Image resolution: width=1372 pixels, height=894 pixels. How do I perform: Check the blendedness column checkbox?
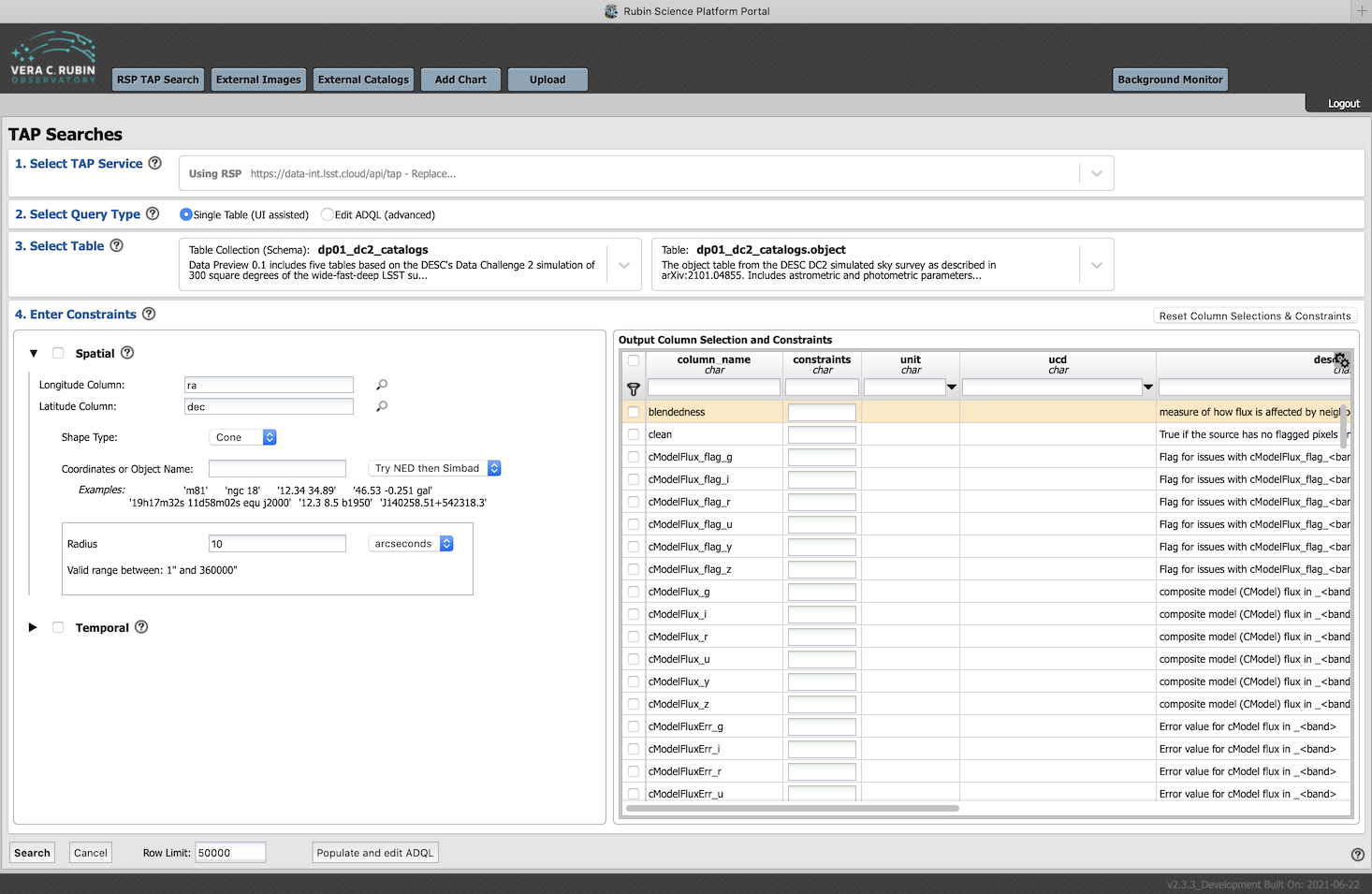(x=634, y=412)
